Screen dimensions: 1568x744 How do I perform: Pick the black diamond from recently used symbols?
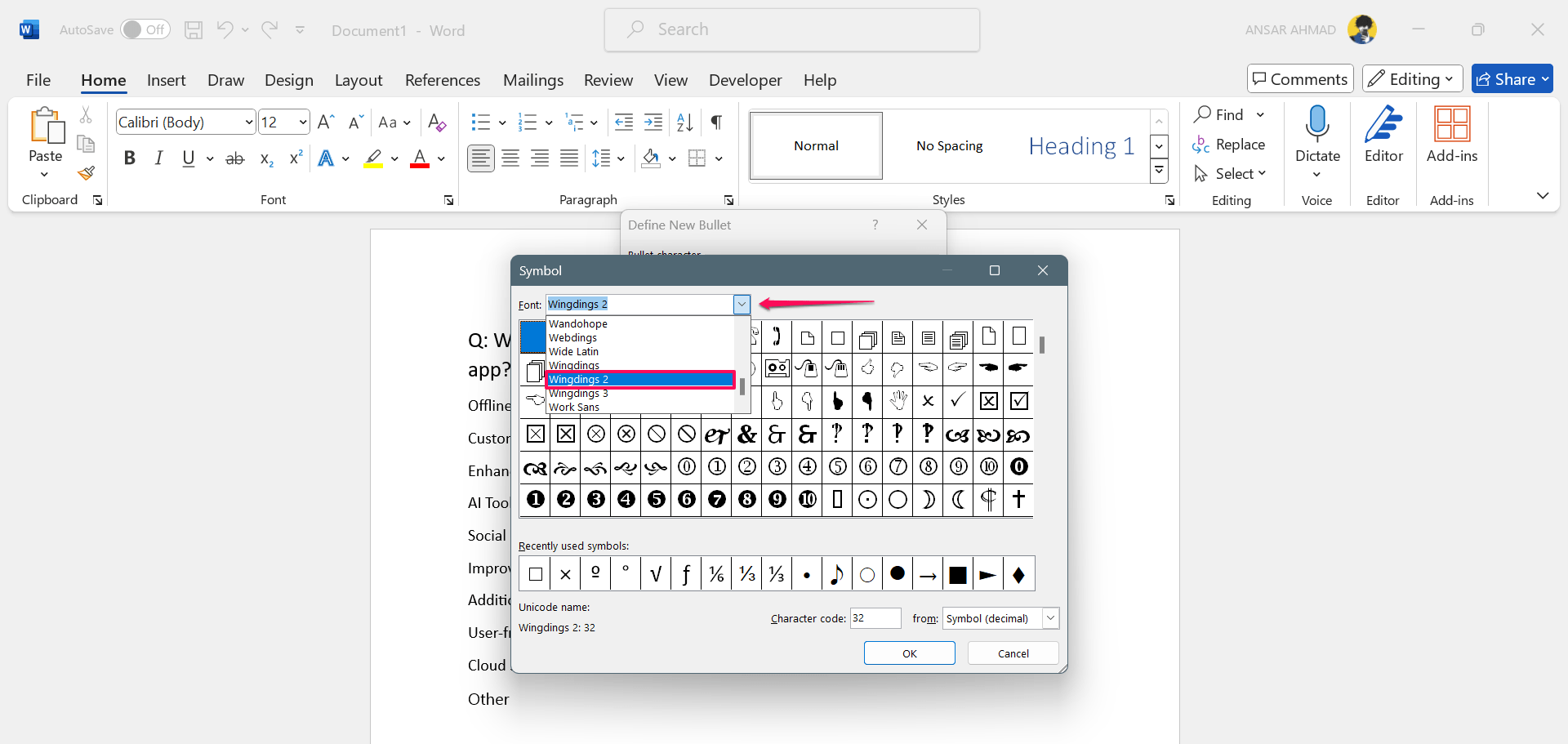1018,575
